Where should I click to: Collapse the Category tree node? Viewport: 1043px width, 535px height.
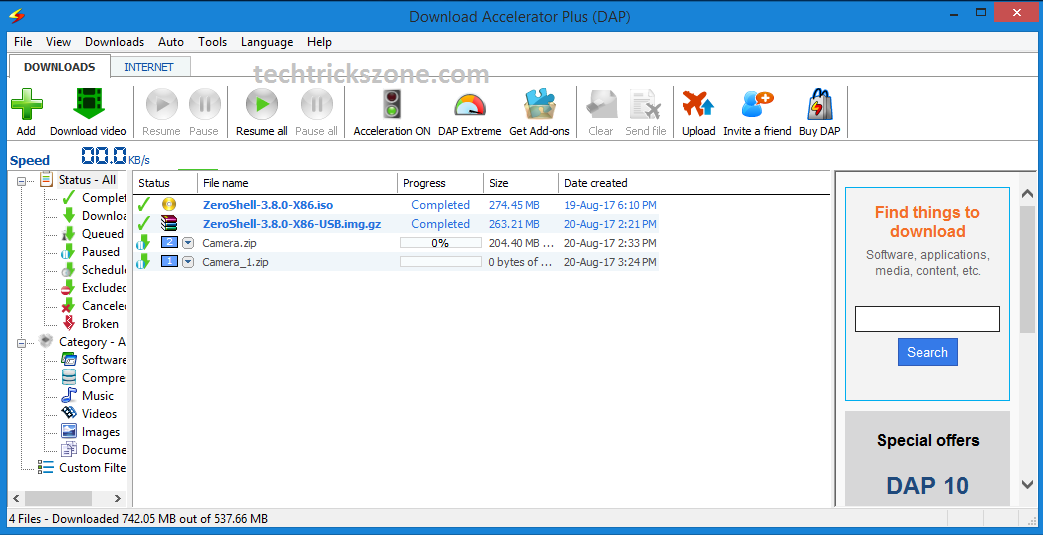[22, 342]
